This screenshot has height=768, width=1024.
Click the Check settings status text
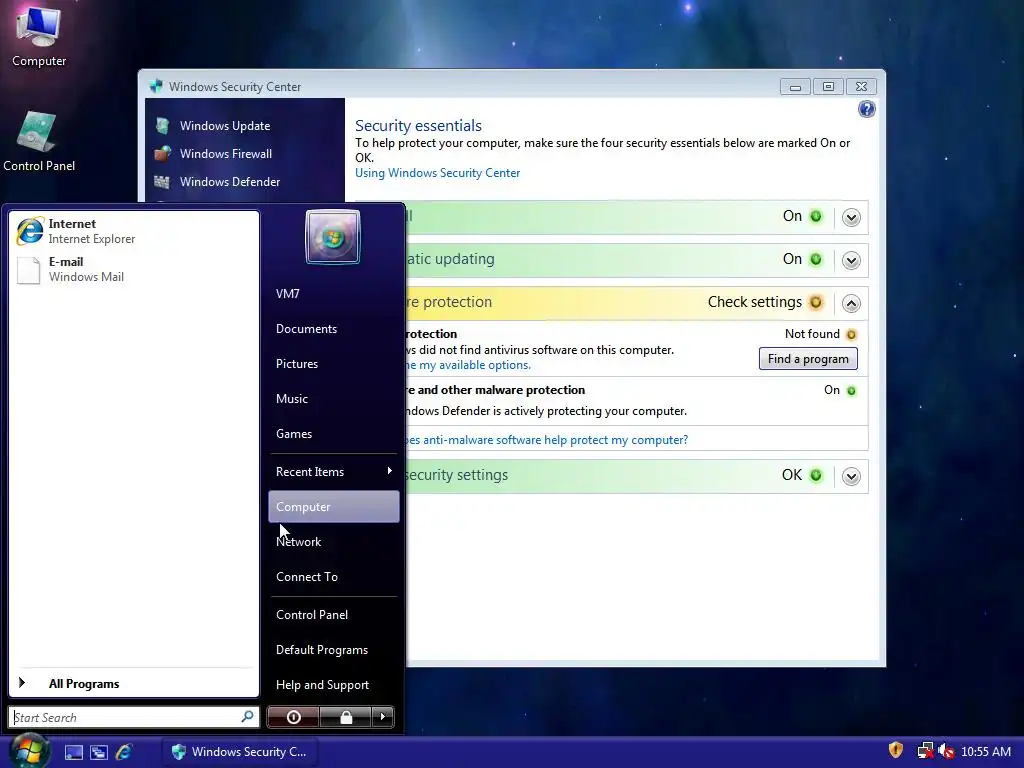[x=754, y=302]
